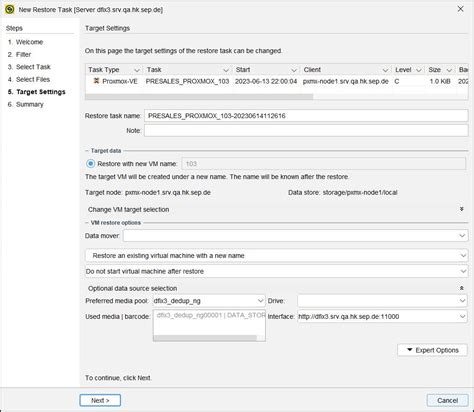Click the Level cell showing C
The width and height of the screenshot is (474, 412).
397,81
